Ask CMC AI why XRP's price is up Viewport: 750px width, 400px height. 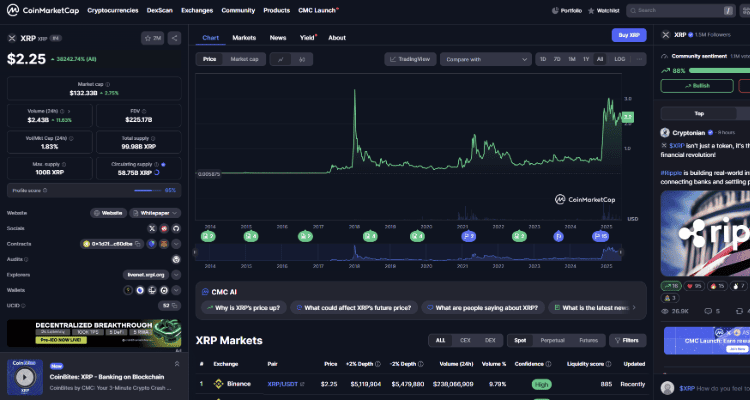click(x=244, y=308)
